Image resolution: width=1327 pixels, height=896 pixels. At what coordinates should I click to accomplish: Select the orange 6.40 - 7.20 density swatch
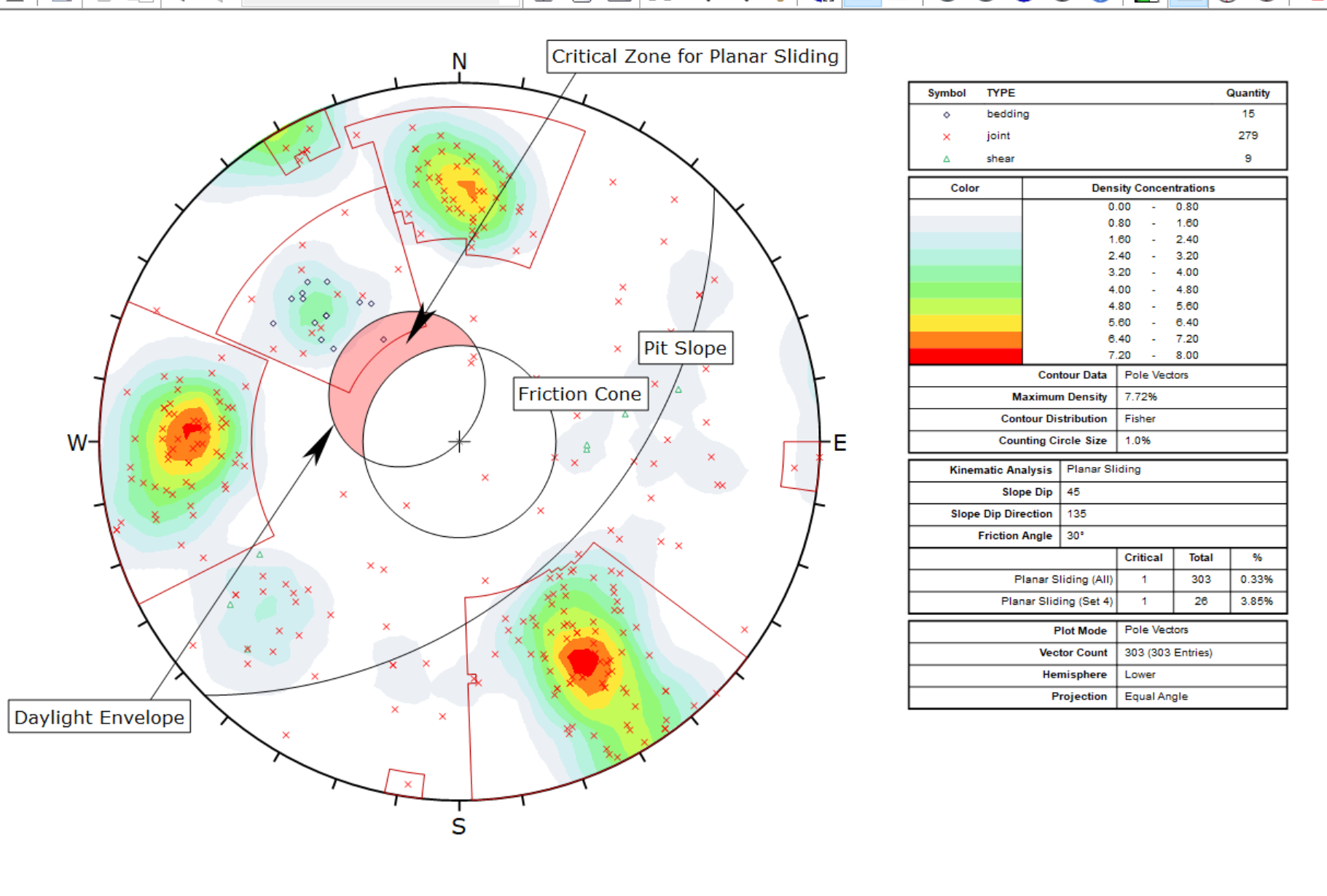click(x=965, y=339)
